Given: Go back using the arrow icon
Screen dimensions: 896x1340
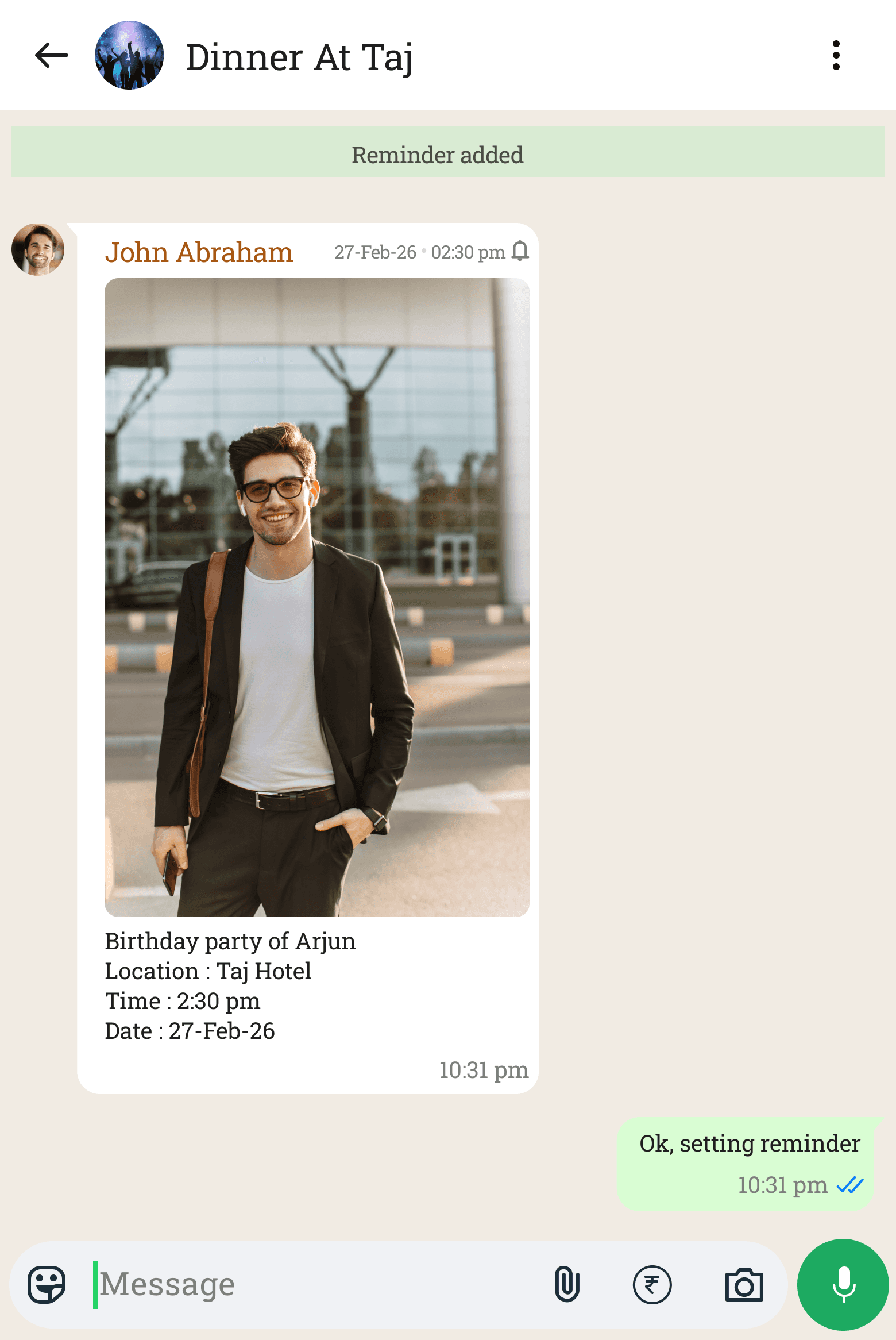Looking at the screenshot, I should pos(52,56).
